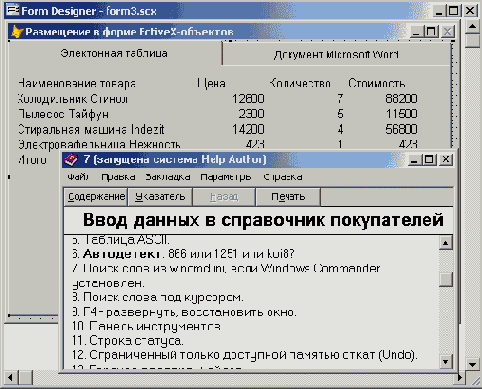
Task: Close the Form Designer window
Action: point(470,11)
